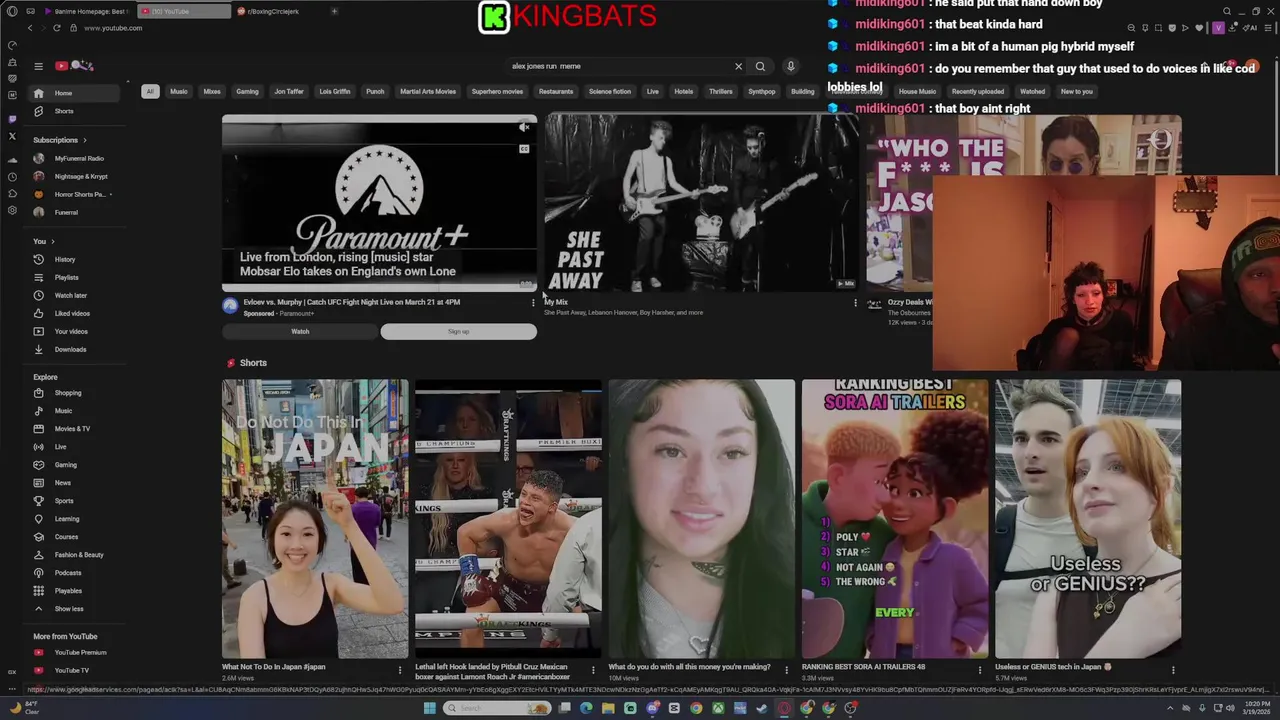Viewport: 1280px width, 720px height.
Task: Open Twitch in the browser sidebar
Action: [x=12, y=119]
